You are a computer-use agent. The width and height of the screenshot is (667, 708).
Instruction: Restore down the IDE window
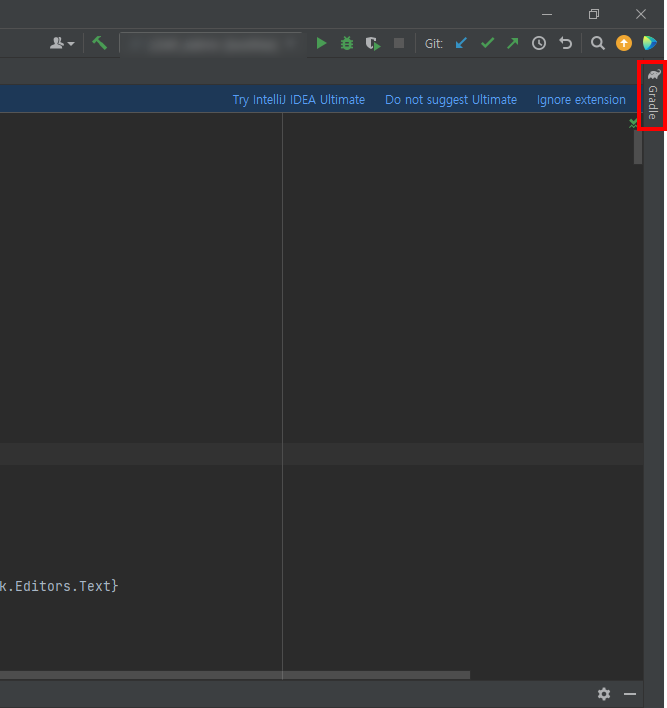(594, 14)
